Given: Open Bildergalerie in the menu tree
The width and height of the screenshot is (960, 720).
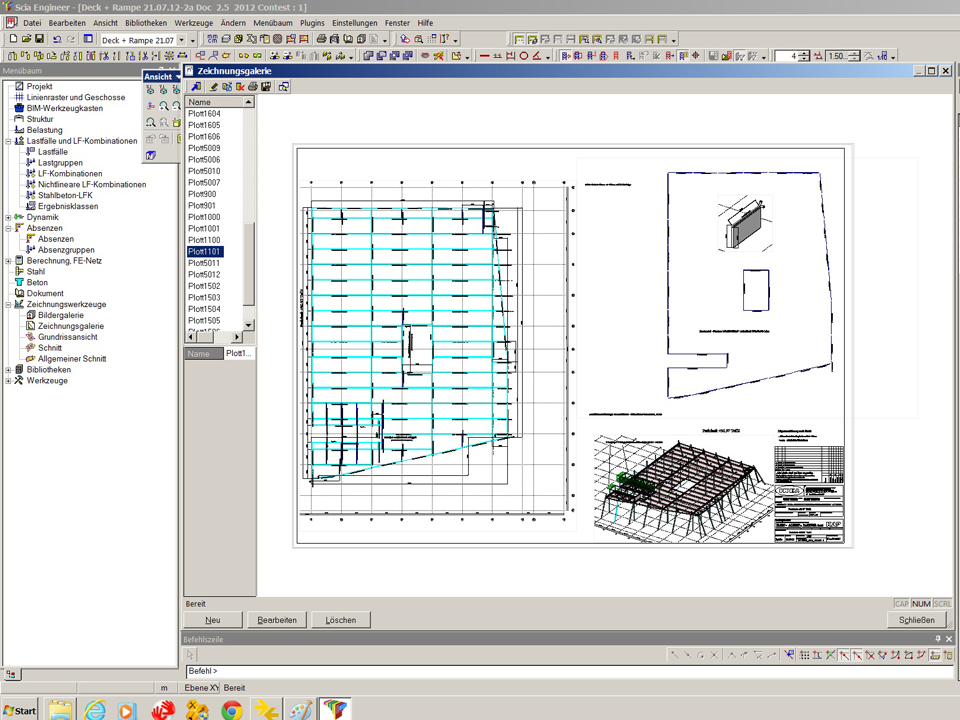Looking at the screenshot, I should [61, 315].
